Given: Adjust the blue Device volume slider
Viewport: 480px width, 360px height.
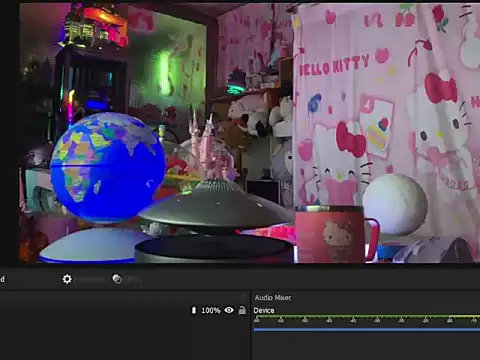Looking at the screenshot, I should click(367, 330).
